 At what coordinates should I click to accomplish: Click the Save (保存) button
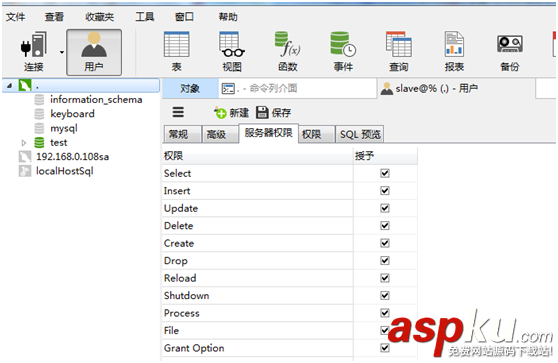(273, 113)
